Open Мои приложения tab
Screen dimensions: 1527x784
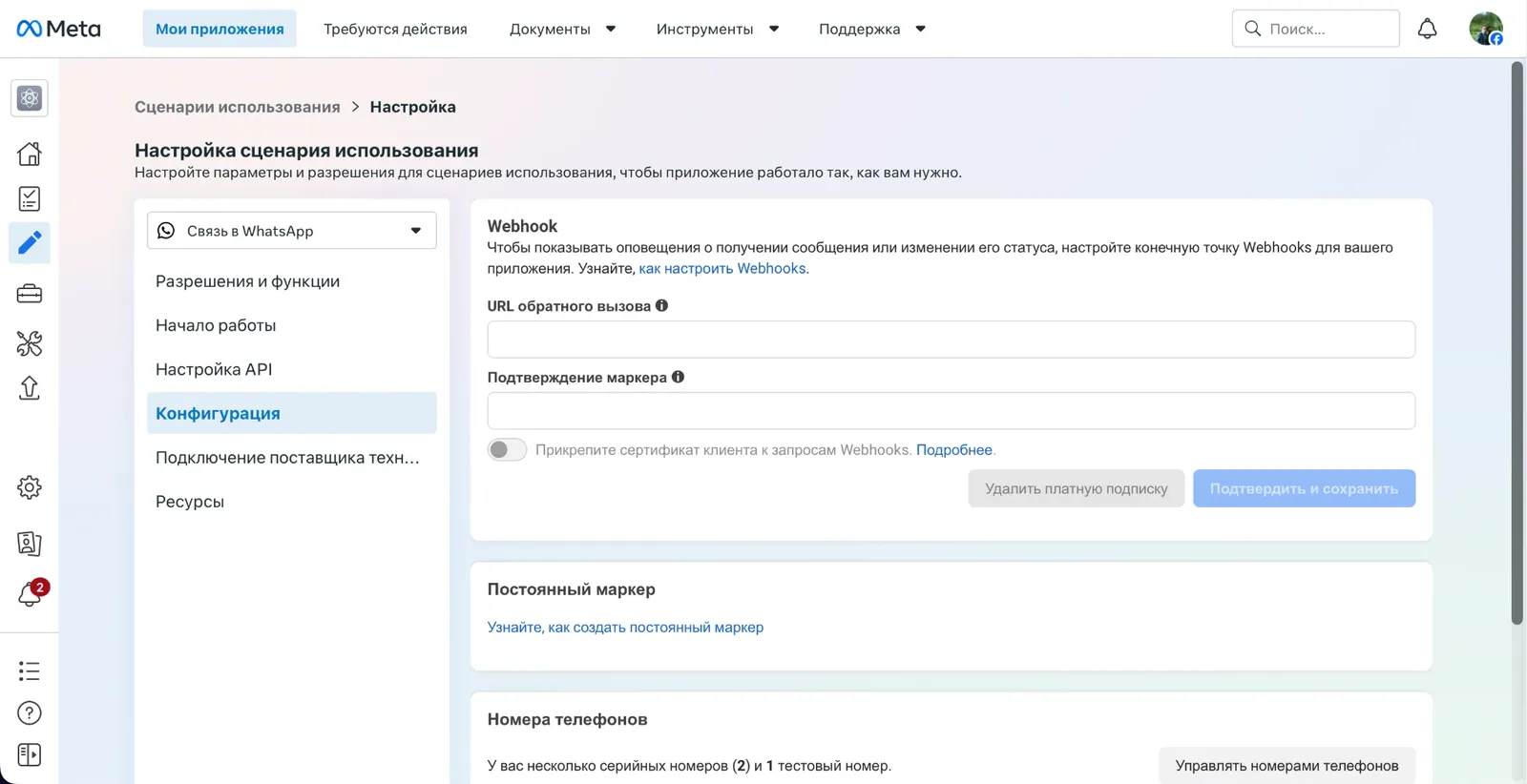(220, 29)
